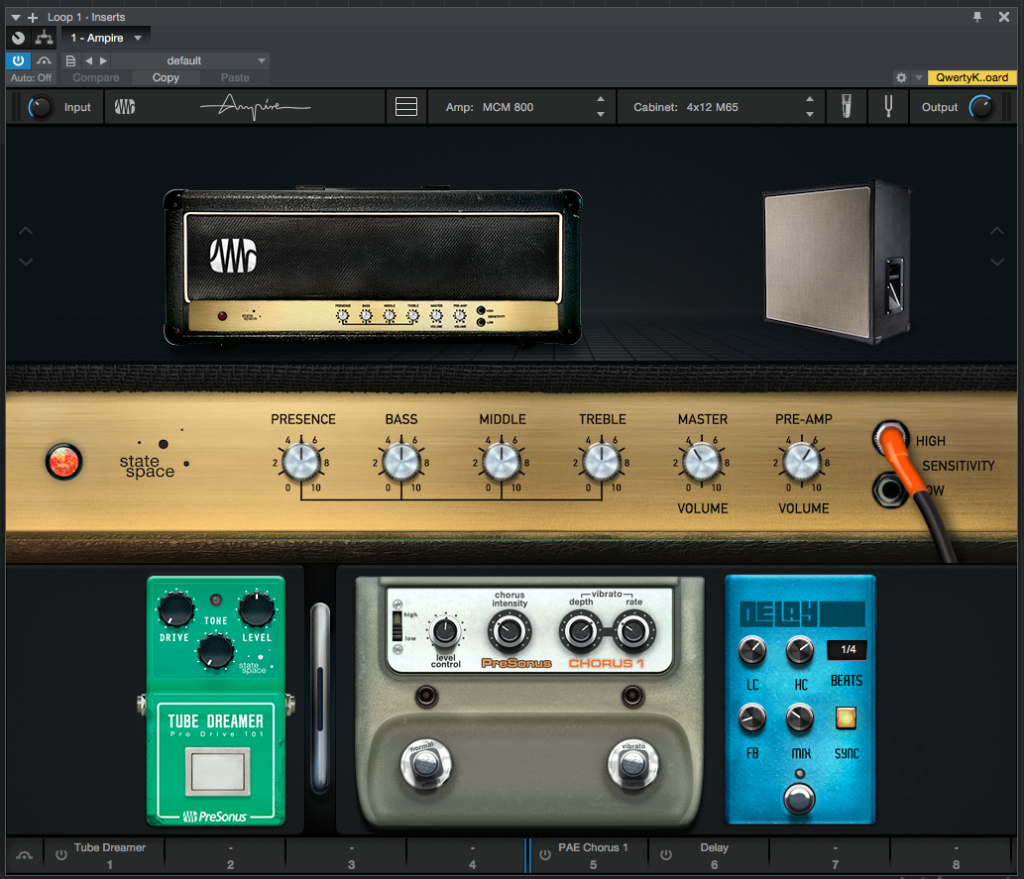1024x879 pixels.
Task: Click the chorus intensity knob
Action: [509, 631]
